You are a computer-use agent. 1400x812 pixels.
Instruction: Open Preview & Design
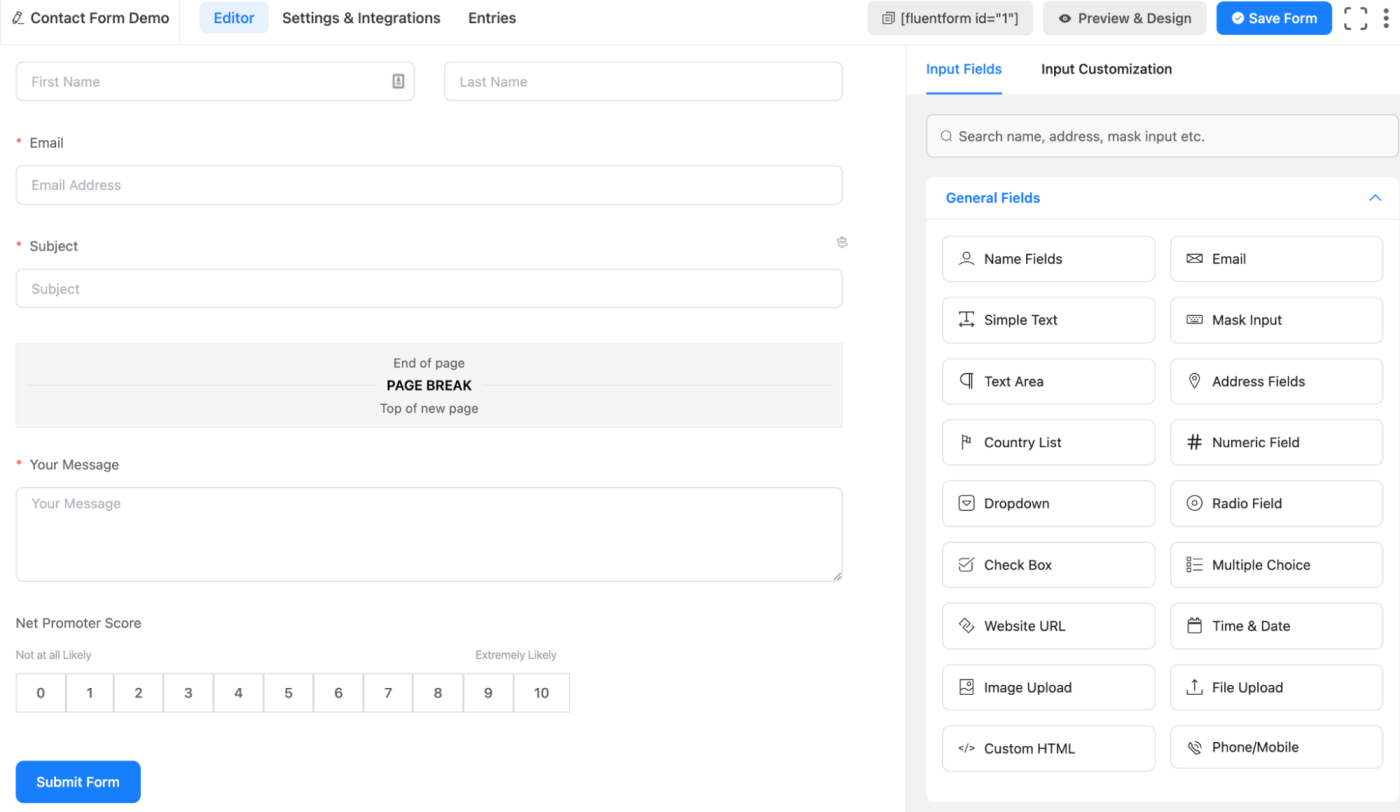(x=1124, y=18)
